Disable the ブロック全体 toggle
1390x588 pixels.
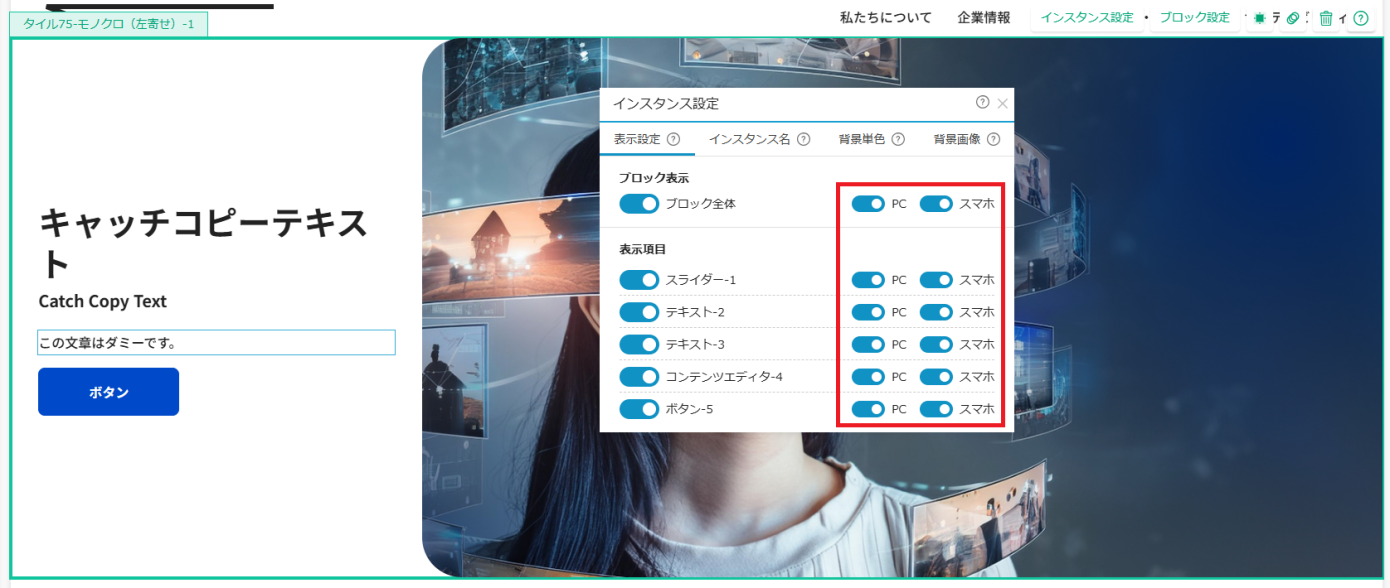[639, 203]
